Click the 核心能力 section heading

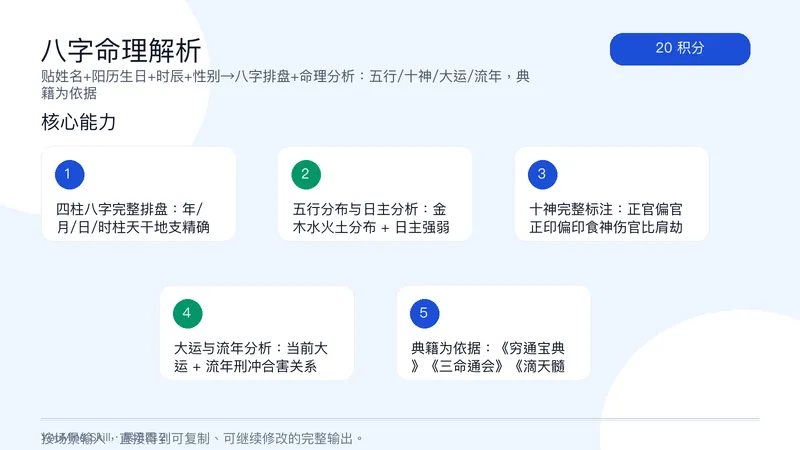coord(79,122)
